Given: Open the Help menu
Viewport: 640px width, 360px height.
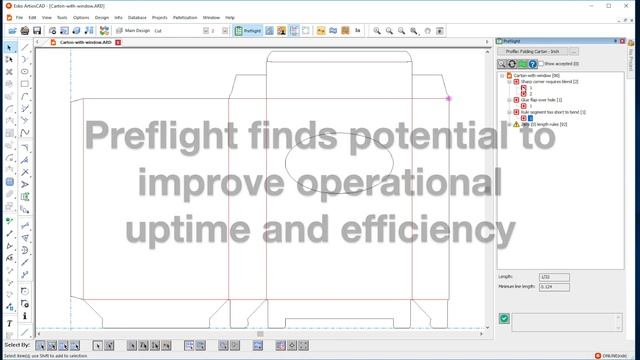Looking at the screenshot, I should pos(230,18).
